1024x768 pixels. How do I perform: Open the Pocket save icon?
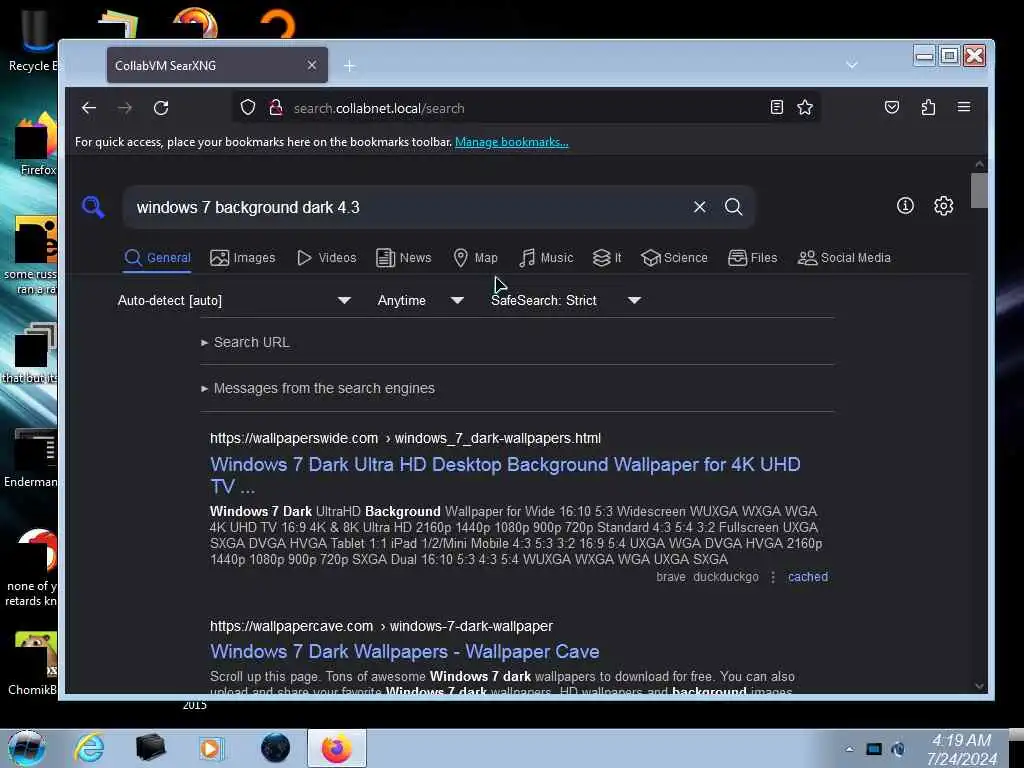pyautogui.click(x=891, y=107)
